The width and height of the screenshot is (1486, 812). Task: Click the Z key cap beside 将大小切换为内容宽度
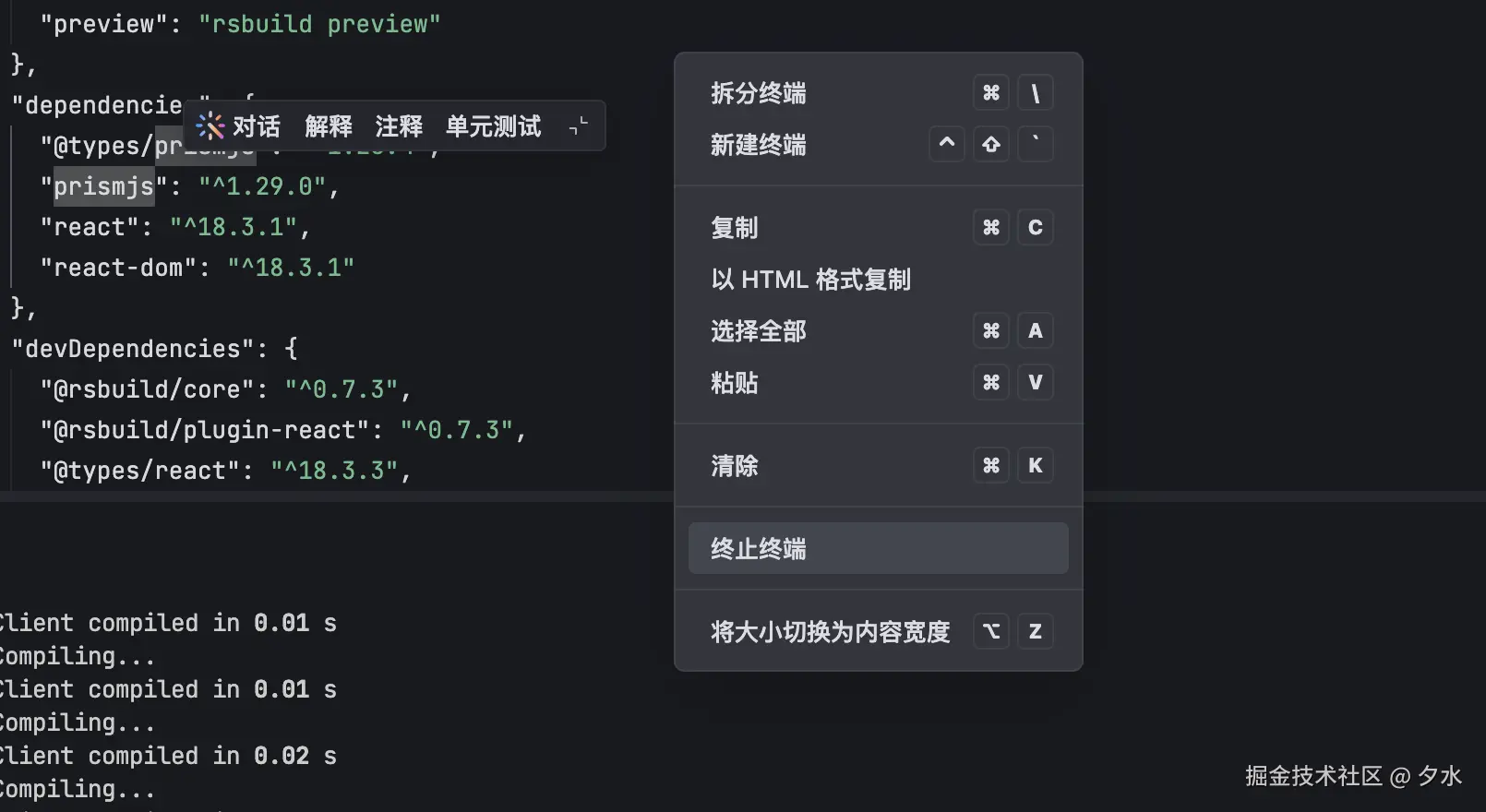tap(1036, 632)
